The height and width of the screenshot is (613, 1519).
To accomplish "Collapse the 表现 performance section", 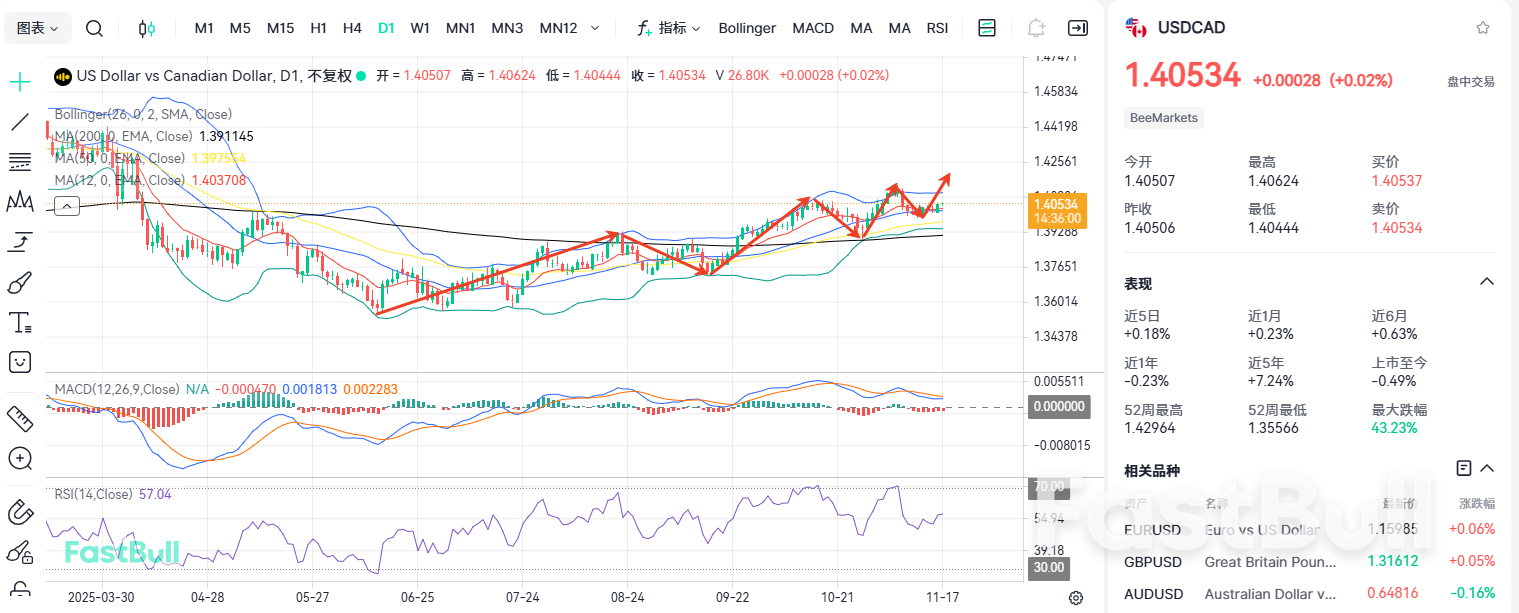I will click(x=1486, y=281).
